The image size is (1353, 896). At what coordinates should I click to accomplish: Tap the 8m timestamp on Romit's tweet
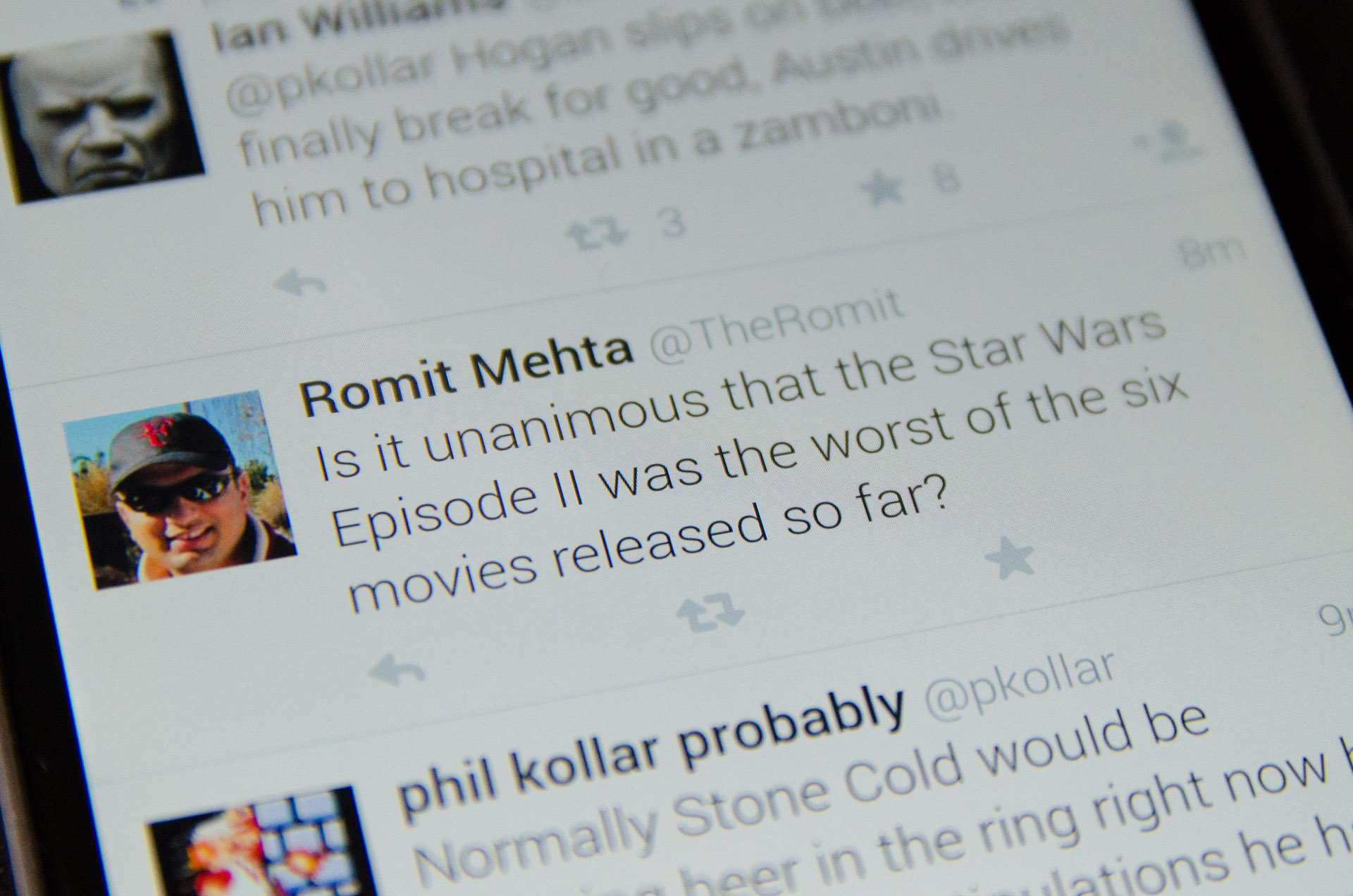point(1213,252)
